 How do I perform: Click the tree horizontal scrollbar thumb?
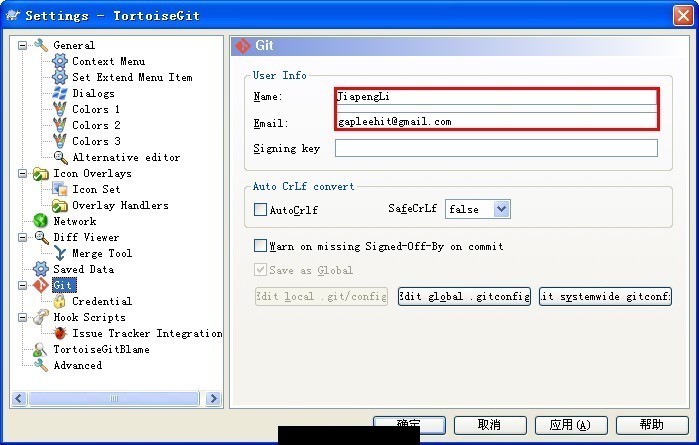pyautogui.click(x=114, y=398)
